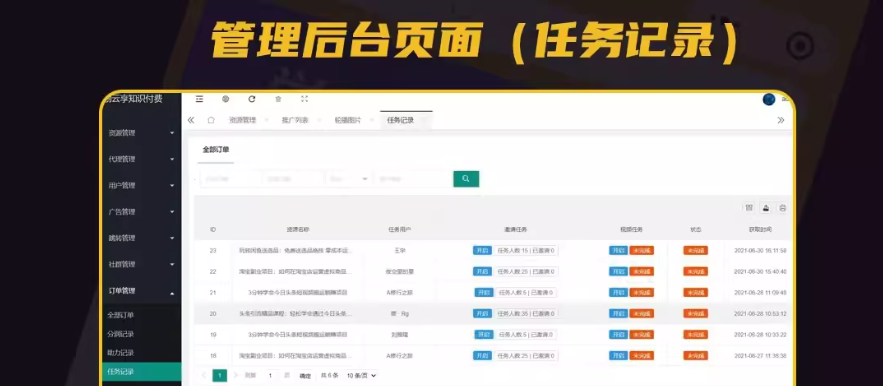This screenshot has width=883, height=386.
Task: Click the page number jump input field
Action: pos(271,375)
